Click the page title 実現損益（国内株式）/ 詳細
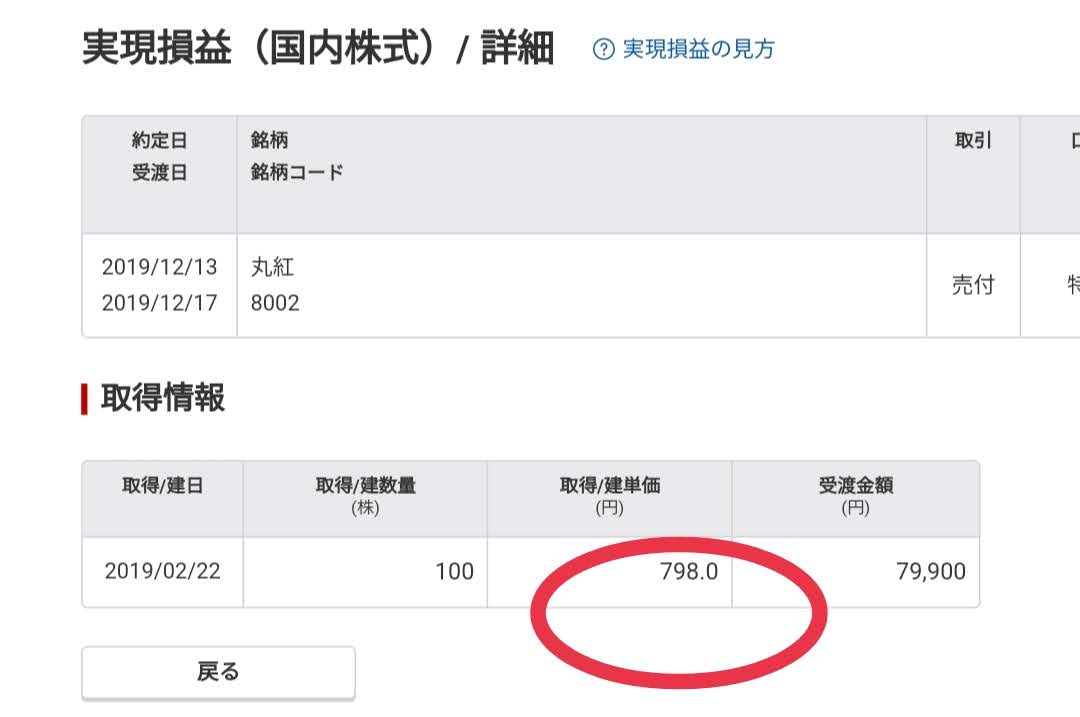The height and width of the screenshot is (717, 1080). (318, 48)
